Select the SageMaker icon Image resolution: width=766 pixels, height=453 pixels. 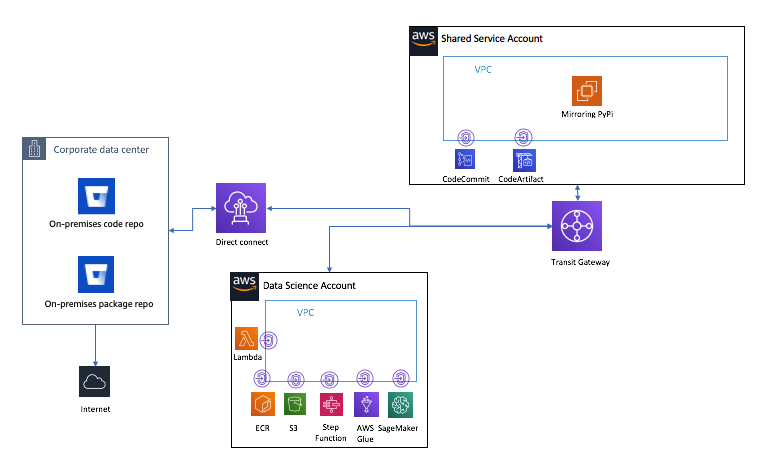400,405
